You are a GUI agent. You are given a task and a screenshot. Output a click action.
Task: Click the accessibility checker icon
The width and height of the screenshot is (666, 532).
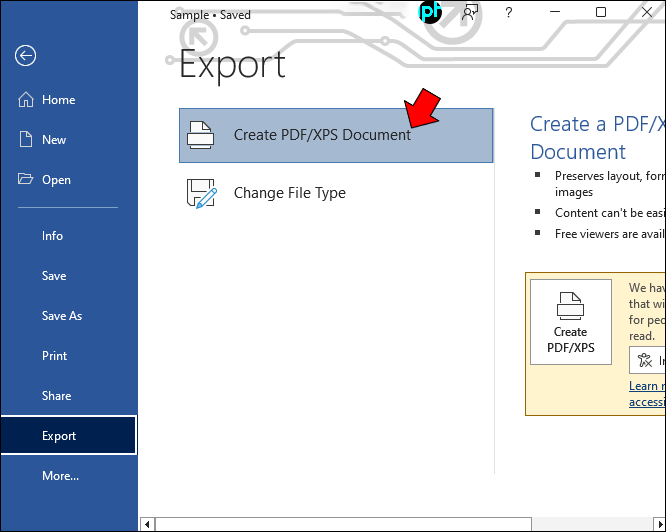645,360
